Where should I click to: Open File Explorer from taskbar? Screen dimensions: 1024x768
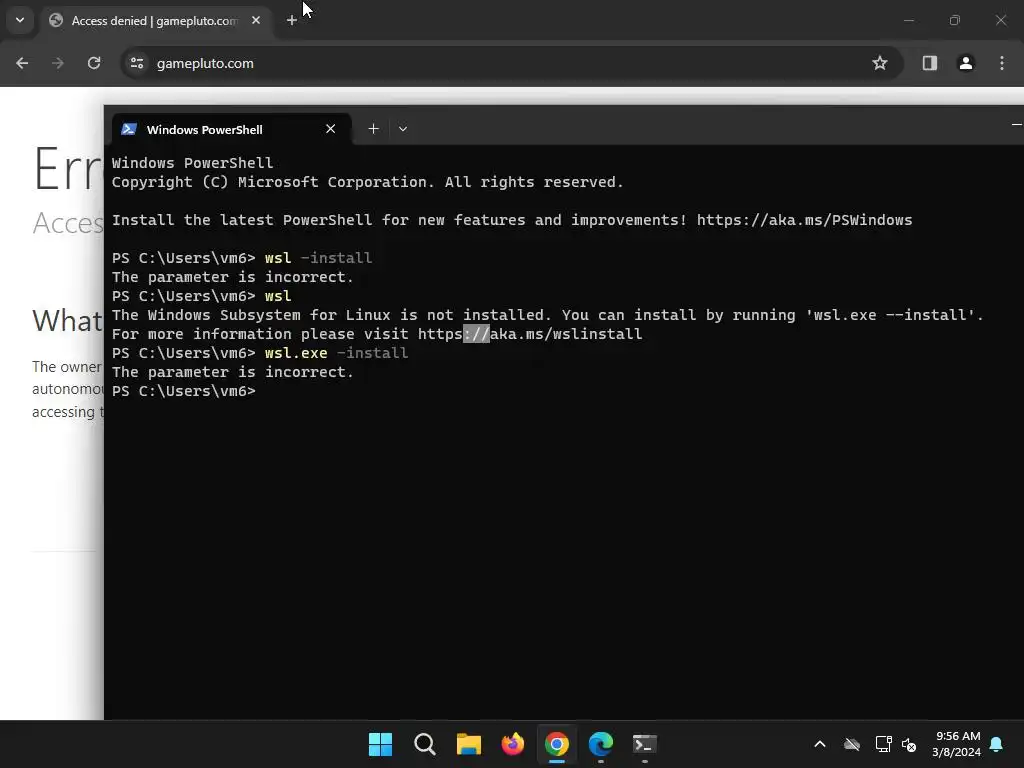(x=469, y=744)
